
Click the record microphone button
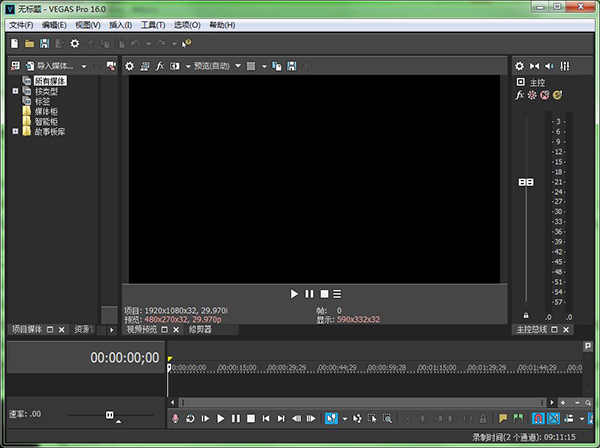175,419
